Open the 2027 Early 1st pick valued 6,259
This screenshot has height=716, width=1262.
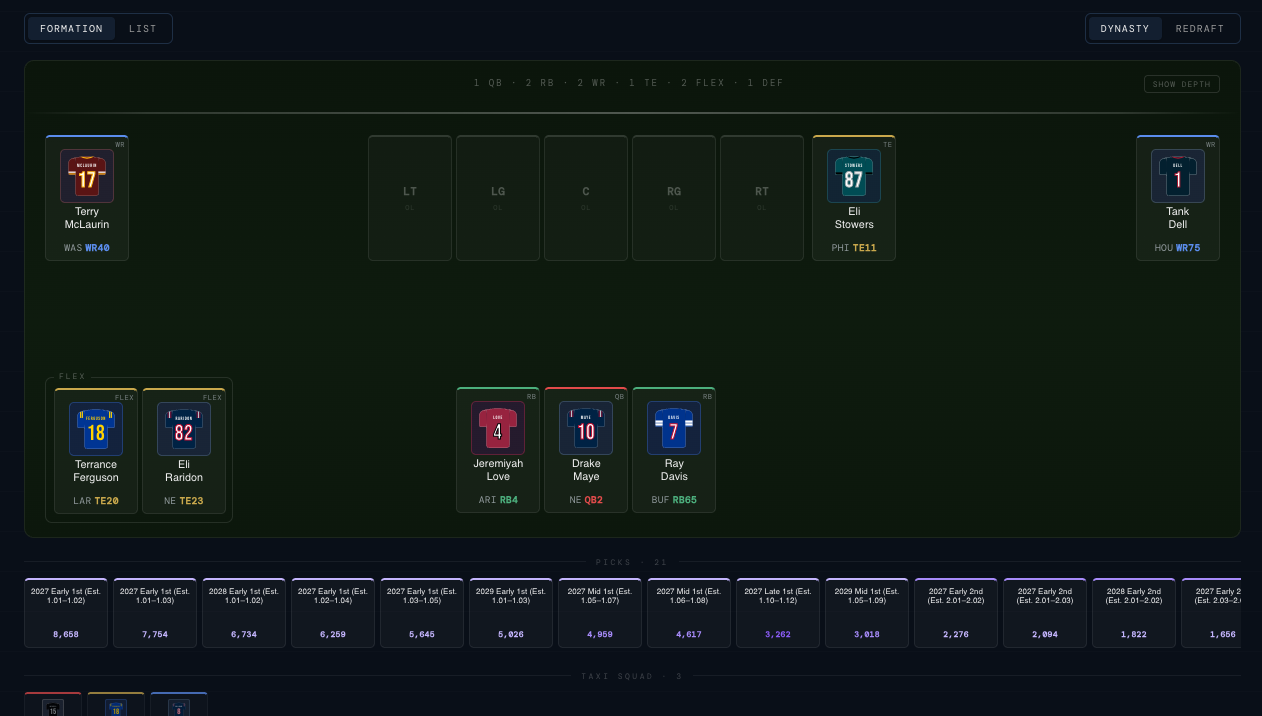click(x=333, y=613)
